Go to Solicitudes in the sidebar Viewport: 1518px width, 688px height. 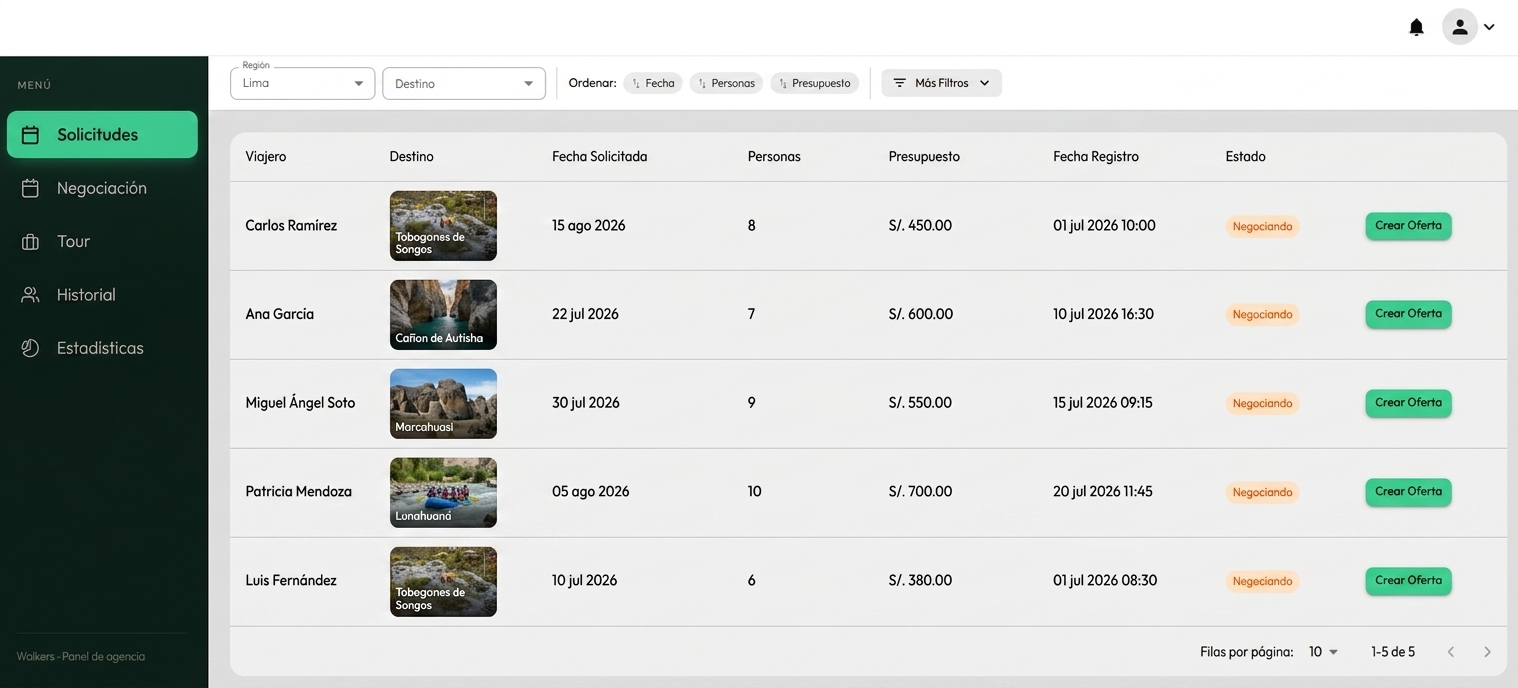coord(102,135)
